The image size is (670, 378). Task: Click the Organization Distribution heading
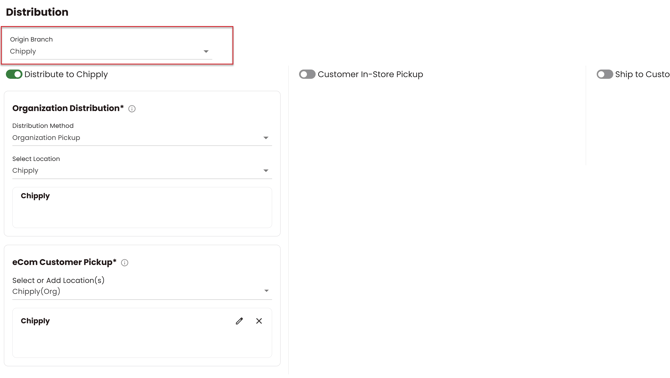(68, 108)
